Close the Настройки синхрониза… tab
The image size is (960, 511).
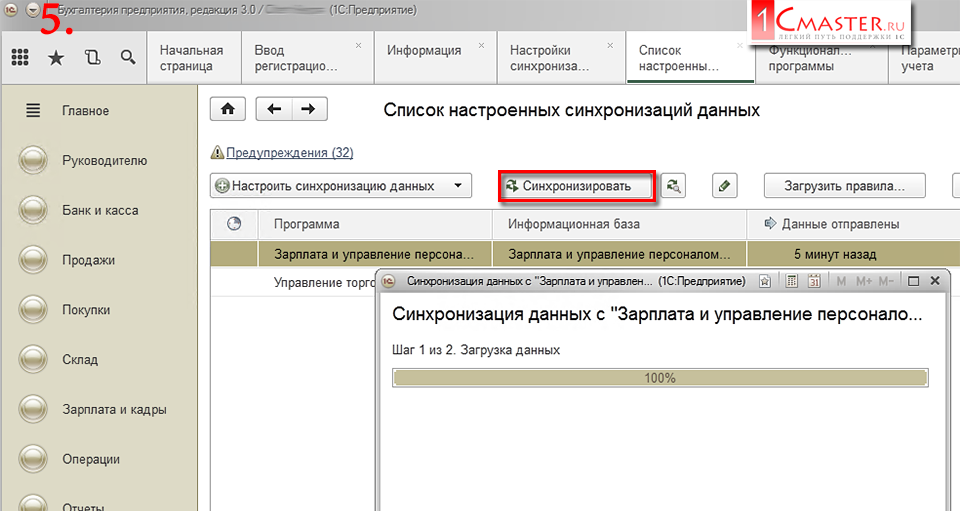[x=610, y=45]
